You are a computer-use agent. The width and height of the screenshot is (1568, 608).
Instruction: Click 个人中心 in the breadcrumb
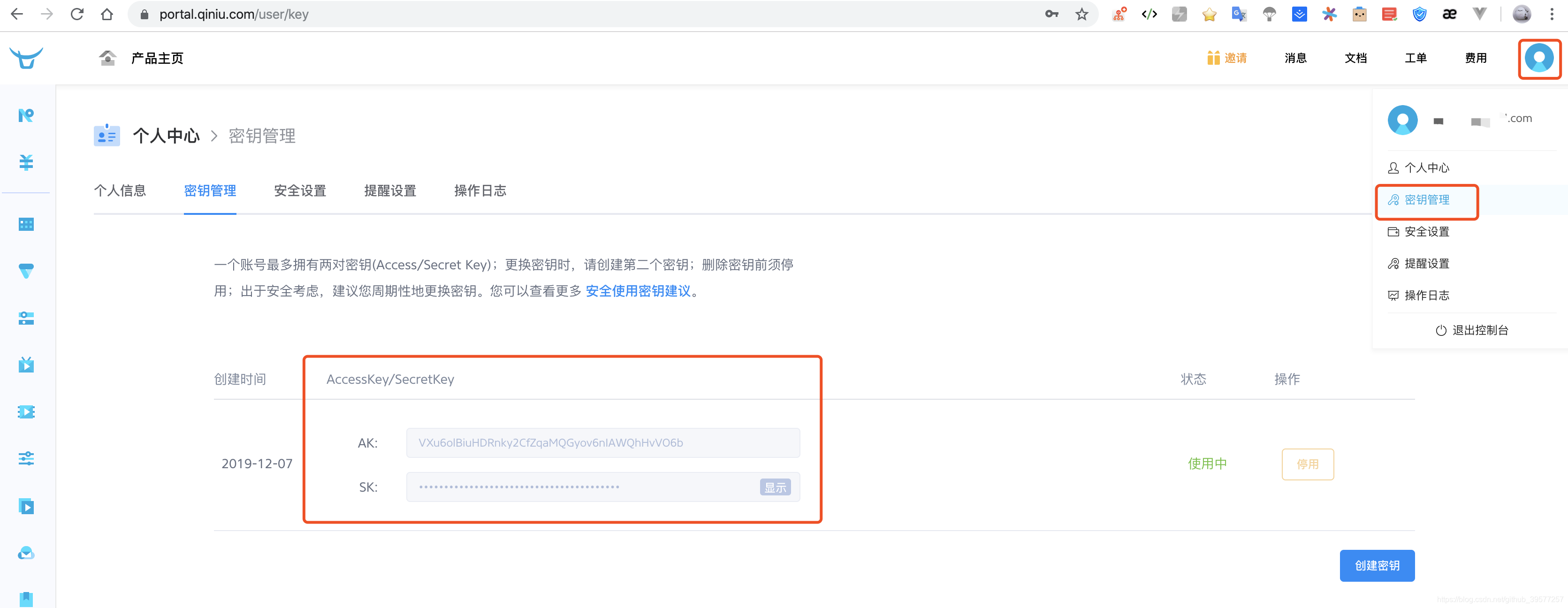166,136
